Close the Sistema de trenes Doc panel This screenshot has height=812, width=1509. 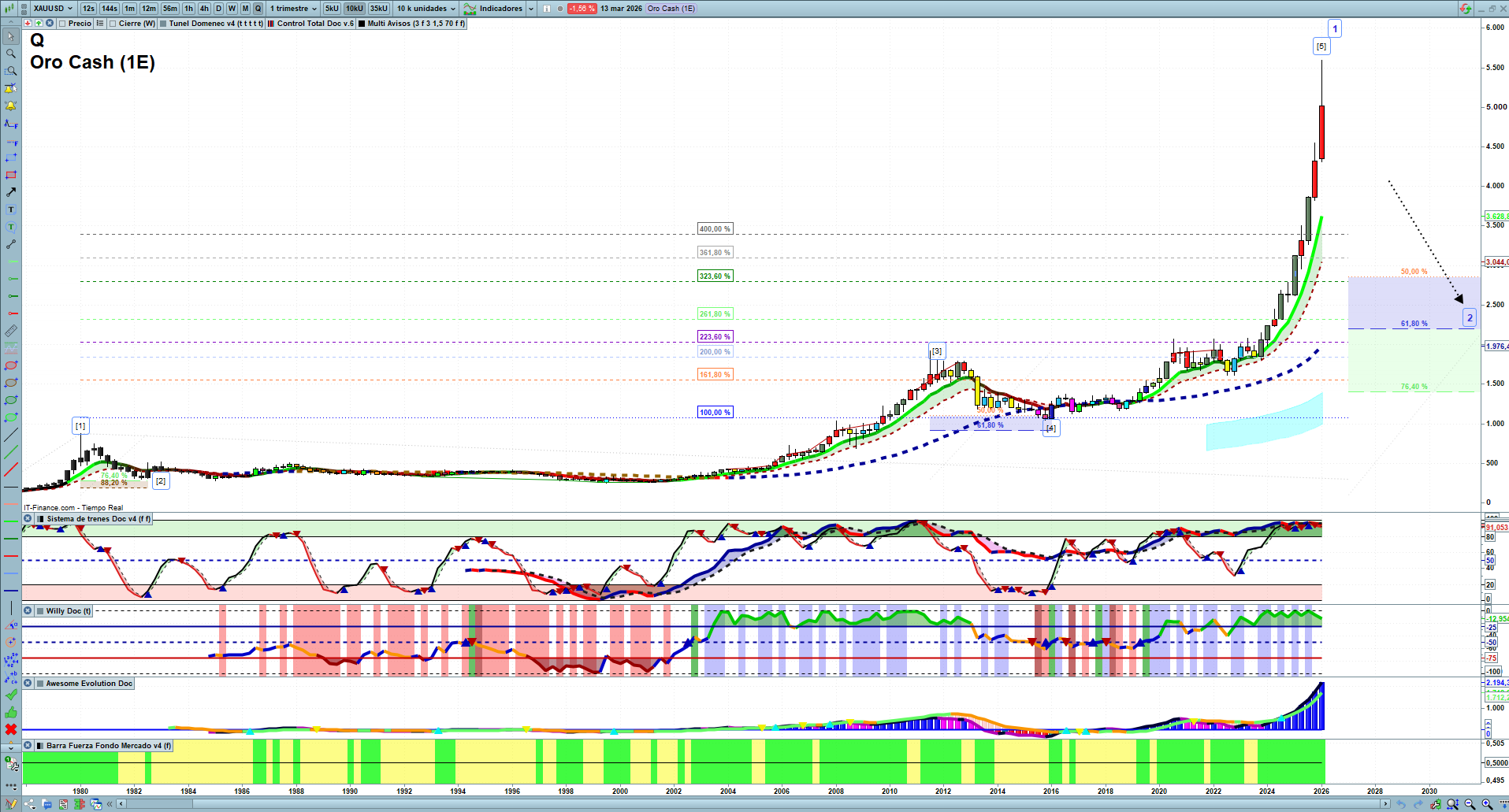[28, 519]
